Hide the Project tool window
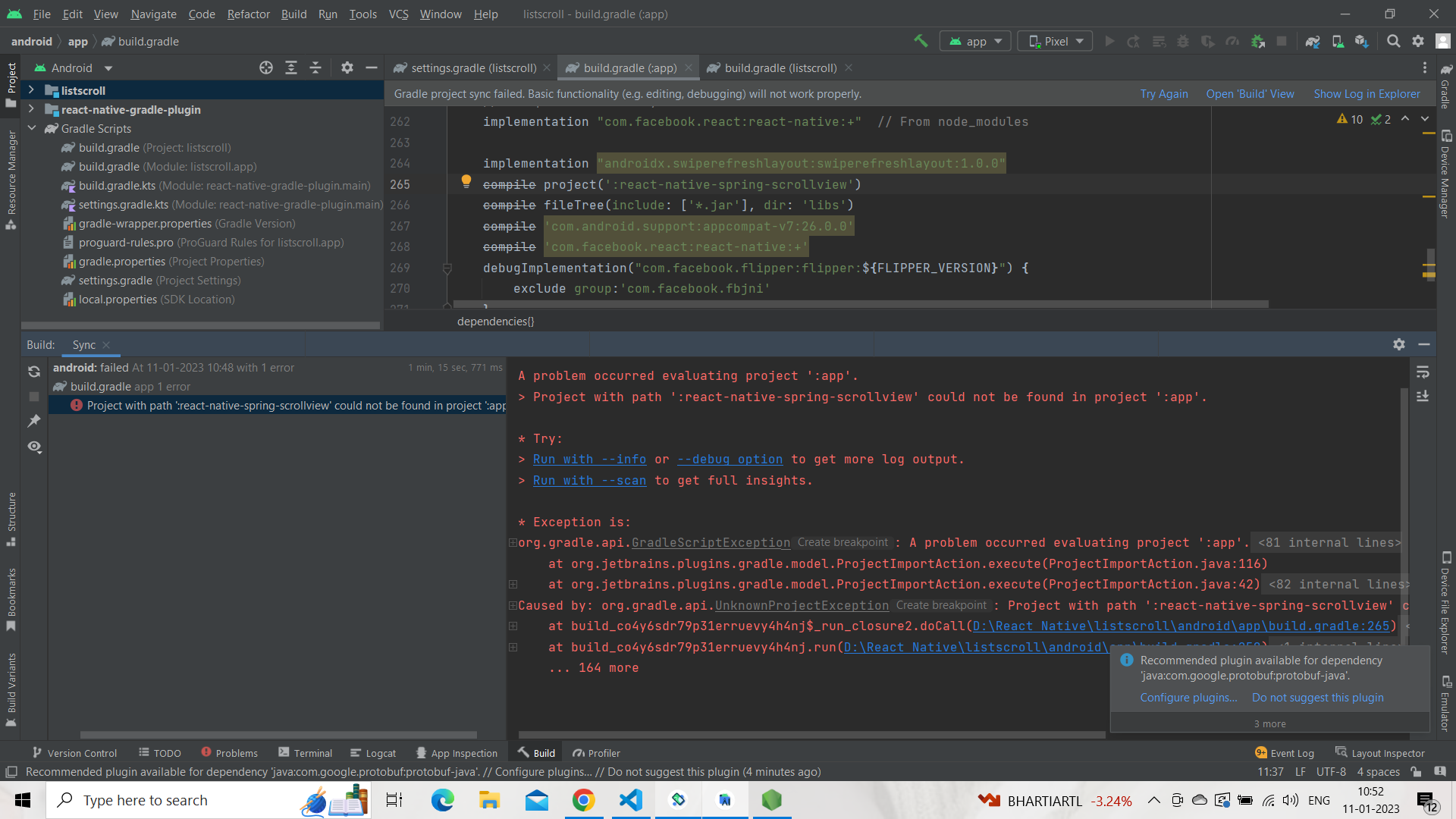 pyautogui.click(x=372, y=67)
